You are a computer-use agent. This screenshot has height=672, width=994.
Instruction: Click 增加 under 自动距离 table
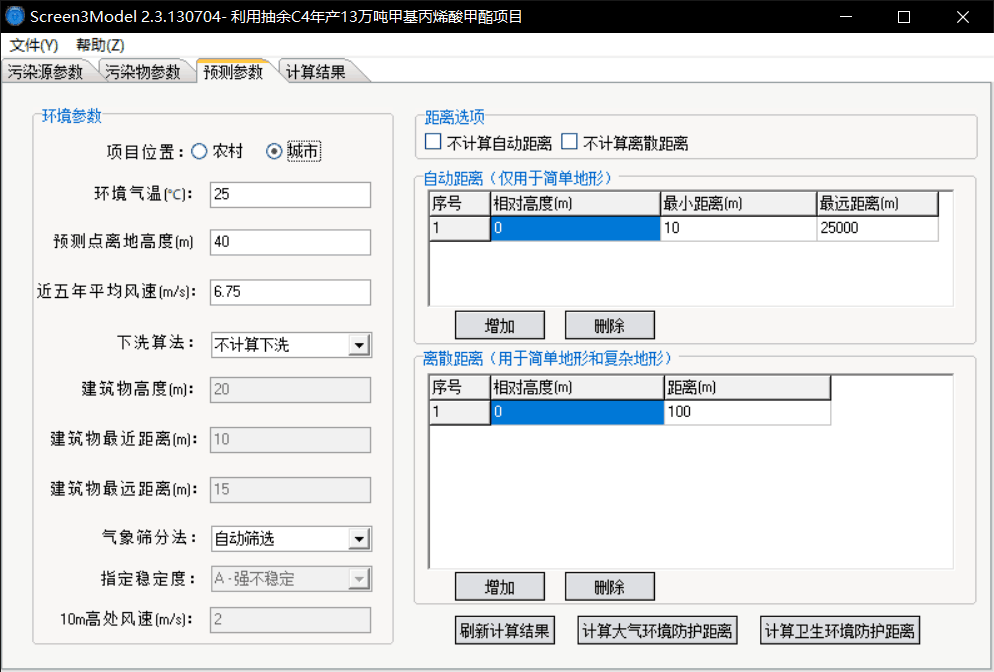coord(500,325)
